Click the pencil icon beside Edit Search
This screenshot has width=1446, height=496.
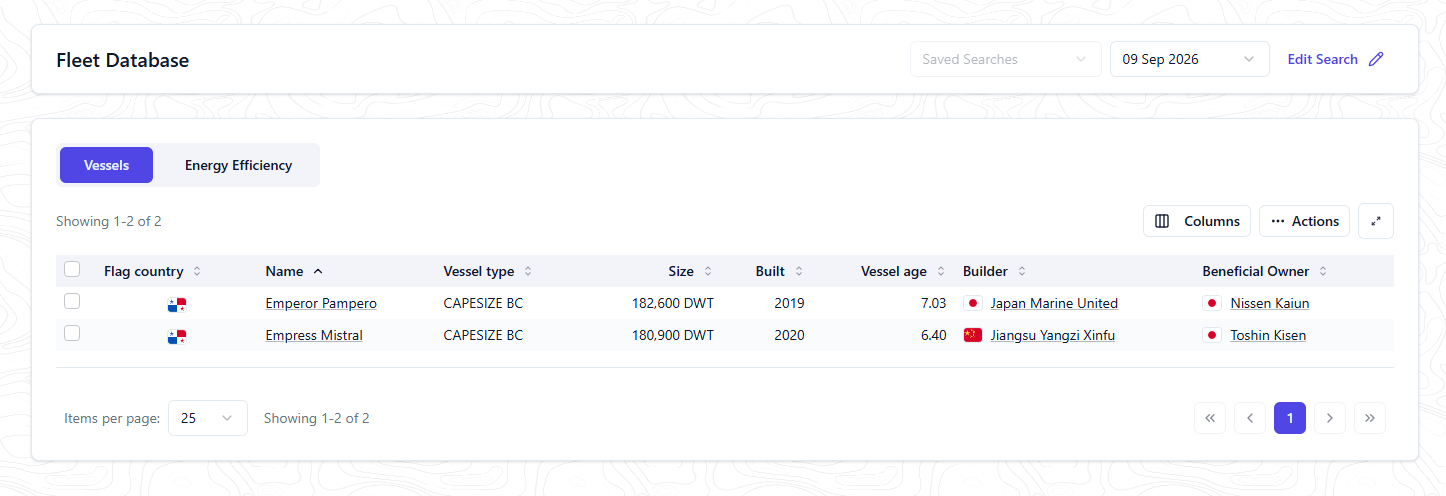point(1376,59)
